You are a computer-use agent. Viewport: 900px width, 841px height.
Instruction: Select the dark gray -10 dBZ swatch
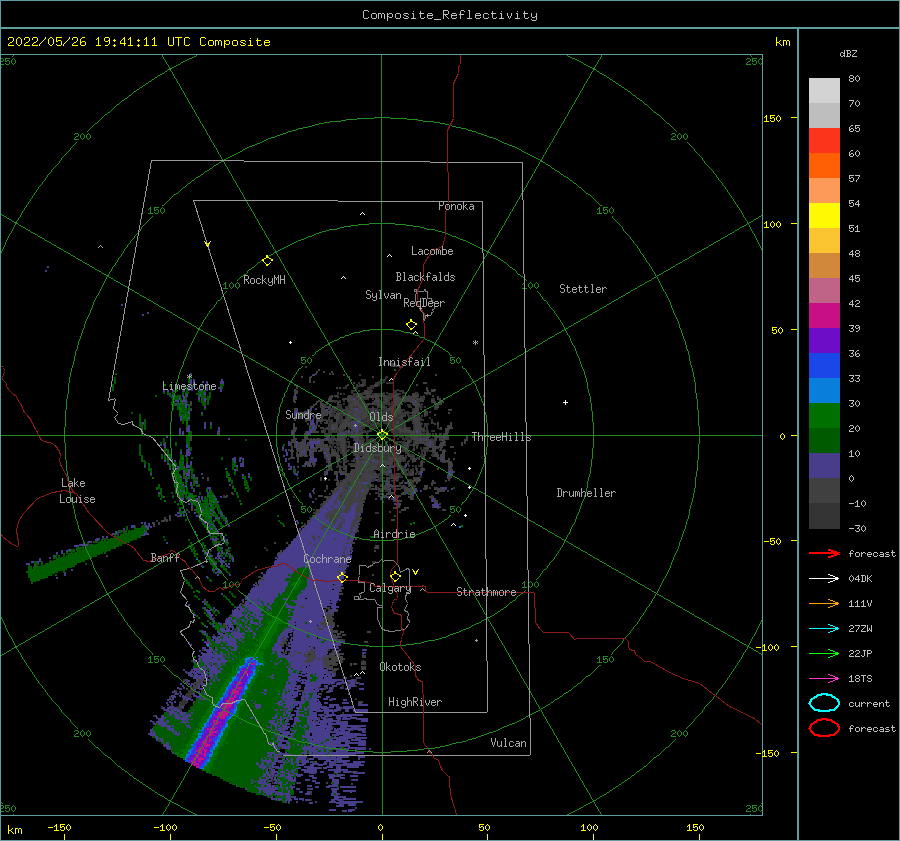click(824, 516)
